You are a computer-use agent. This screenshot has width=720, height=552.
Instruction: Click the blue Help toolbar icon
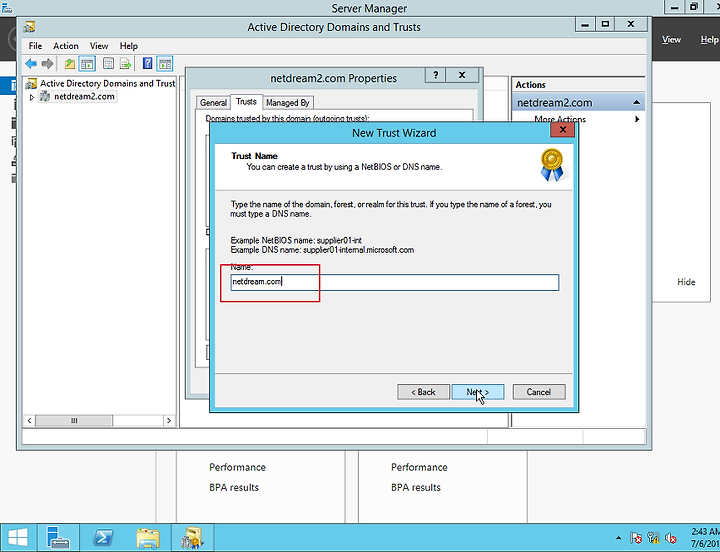pos(147,64)
